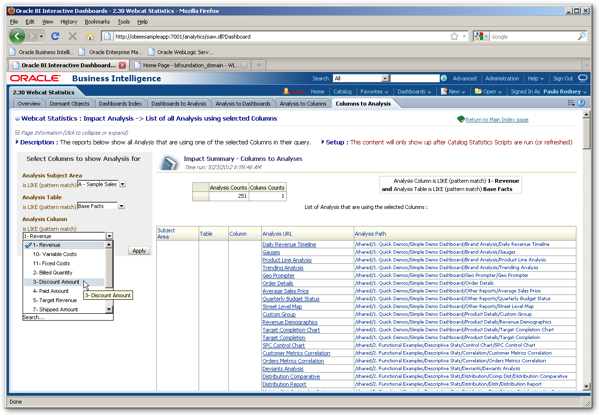Open the Geo Prompter analysis link
The height and width of the screenshot is (416, 600).
tap(278, 276)
